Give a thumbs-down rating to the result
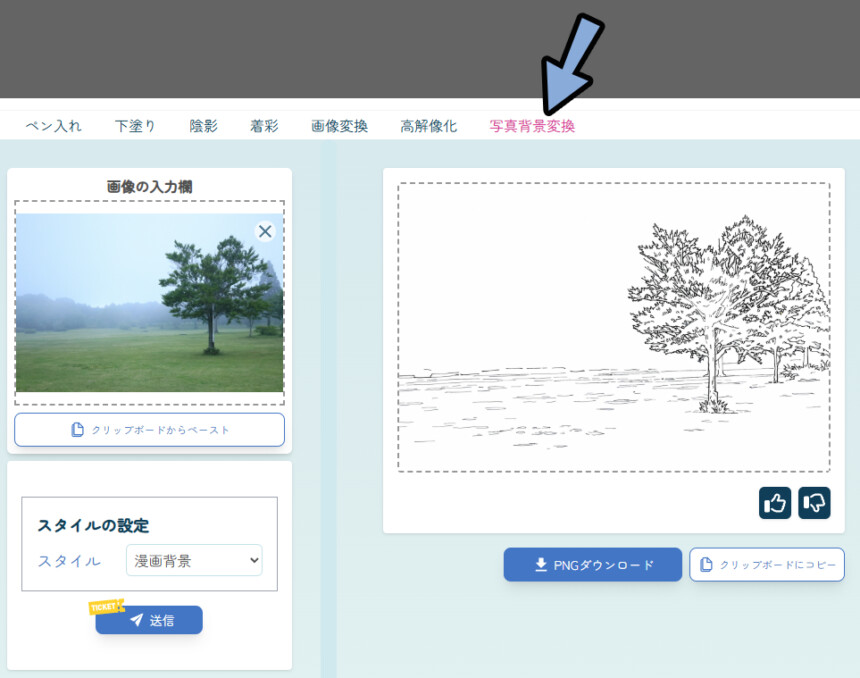The image size is (860, 678). [x=814, y=502]
